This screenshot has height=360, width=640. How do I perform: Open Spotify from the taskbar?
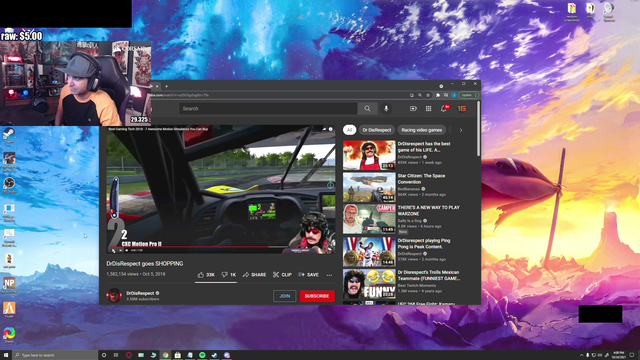pos(202,355)
